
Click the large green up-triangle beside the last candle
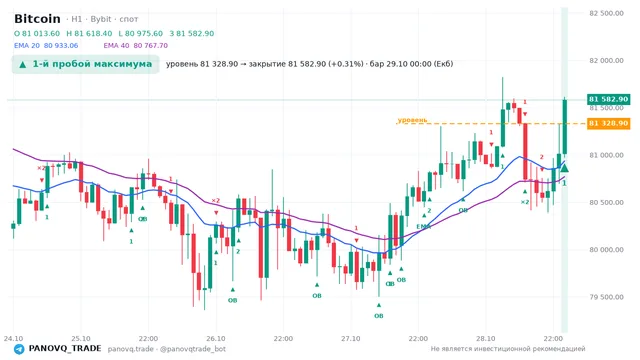564,168
